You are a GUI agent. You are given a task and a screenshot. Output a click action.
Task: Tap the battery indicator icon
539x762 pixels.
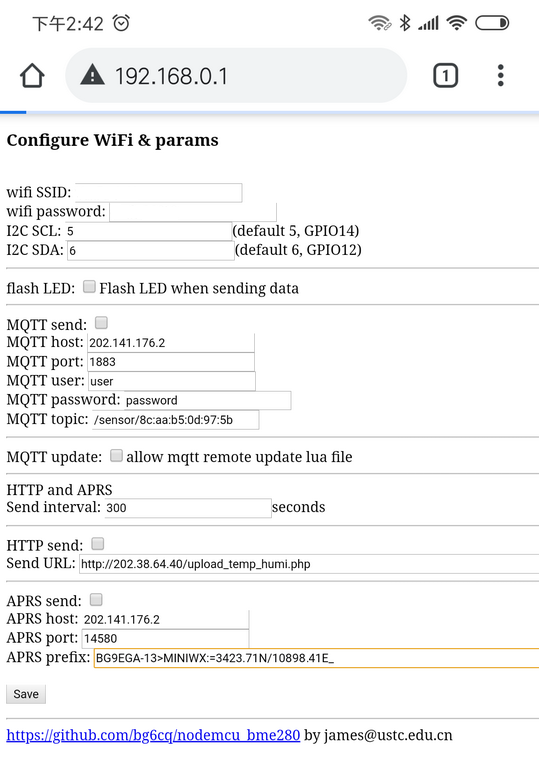click(x=492, y=23)
